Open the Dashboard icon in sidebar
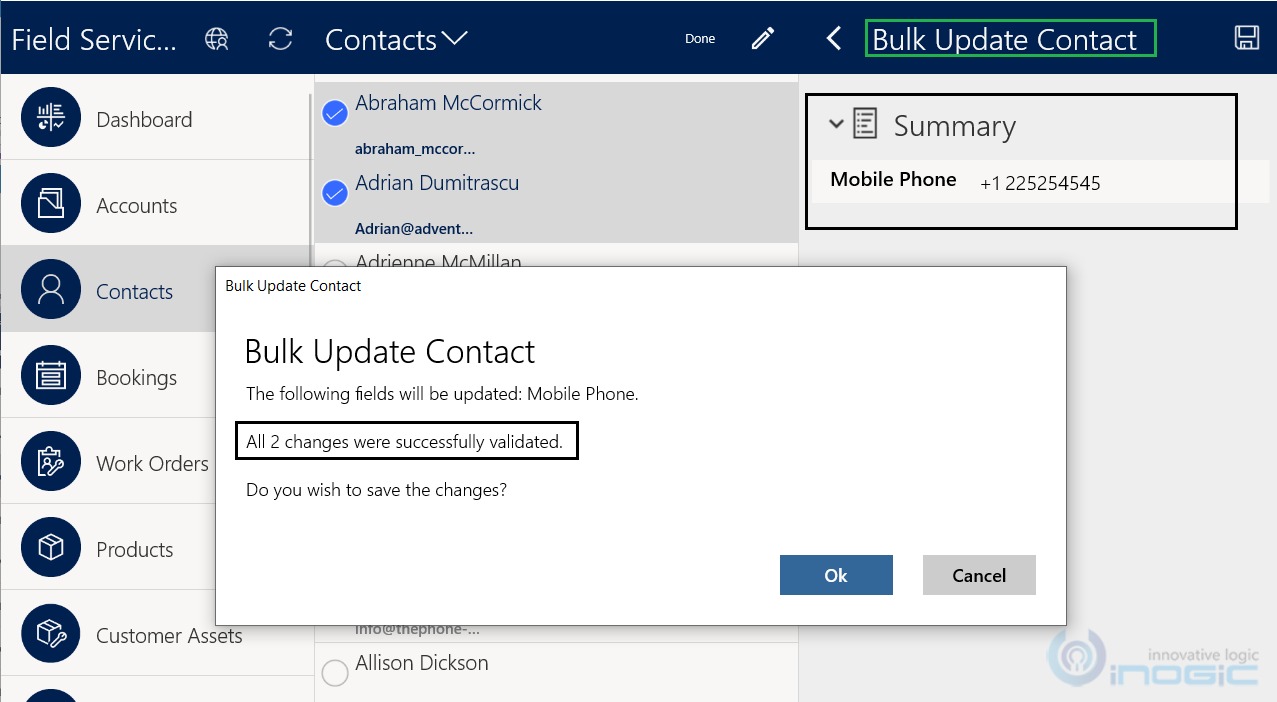This screenshot has width=1277, height=702. tap(50, 118)
